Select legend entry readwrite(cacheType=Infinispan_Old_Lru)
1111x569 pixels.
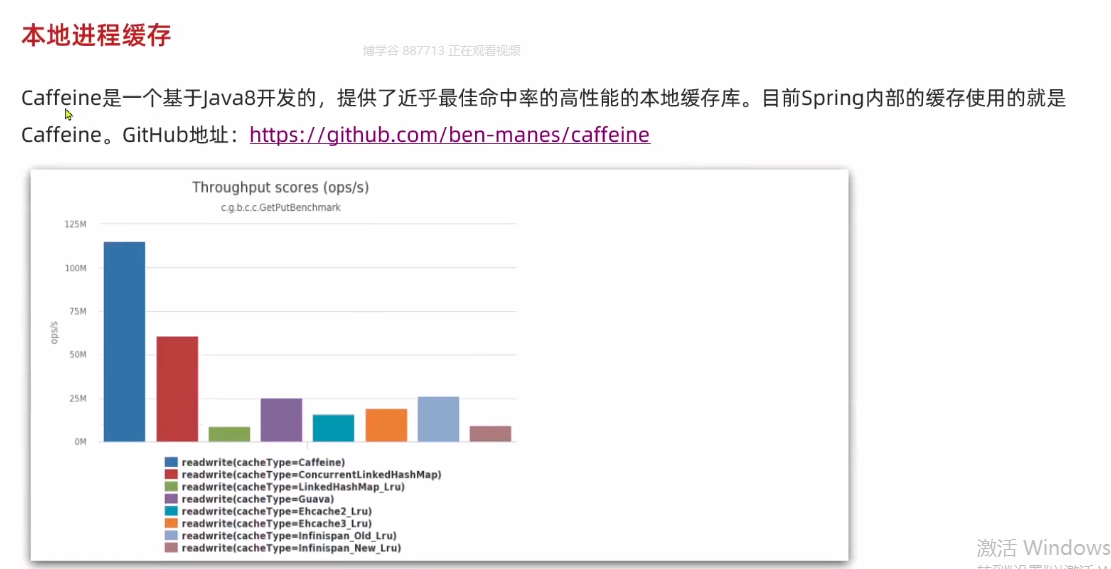[289, 536]
